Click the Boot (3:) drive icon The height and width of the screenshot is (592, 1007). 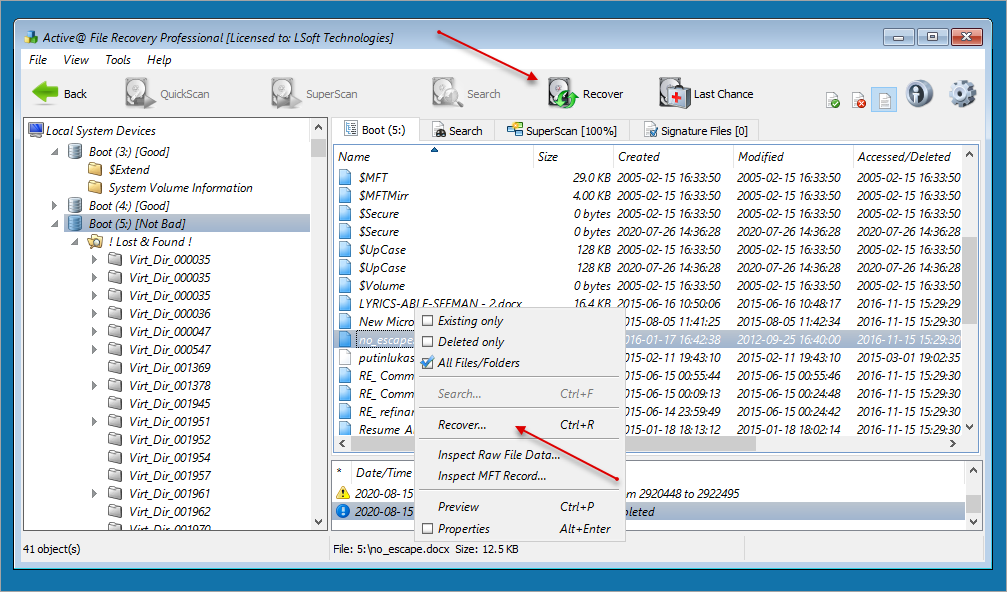(76, 152)
